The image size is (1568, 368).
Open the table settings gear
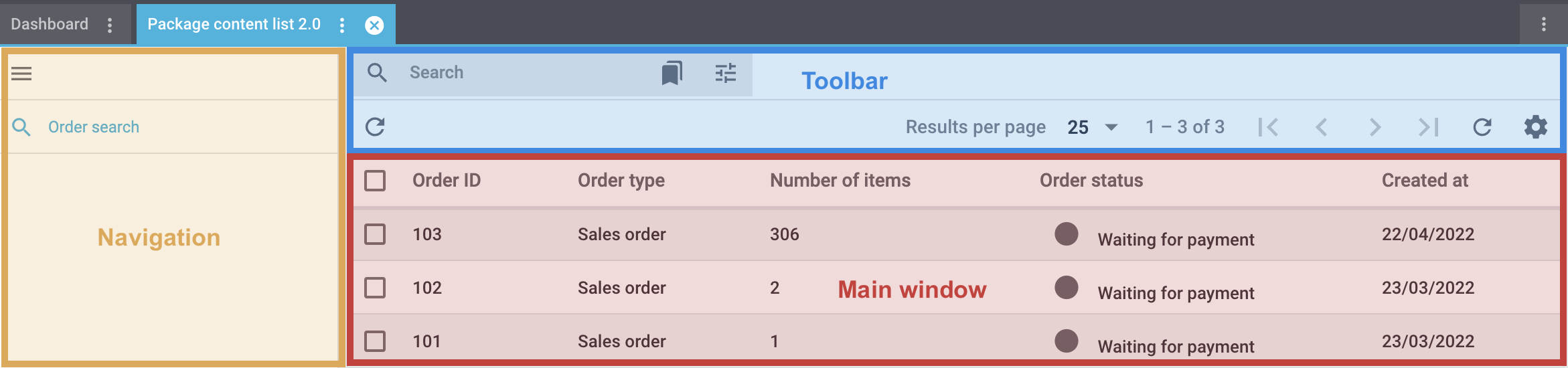1536,127
